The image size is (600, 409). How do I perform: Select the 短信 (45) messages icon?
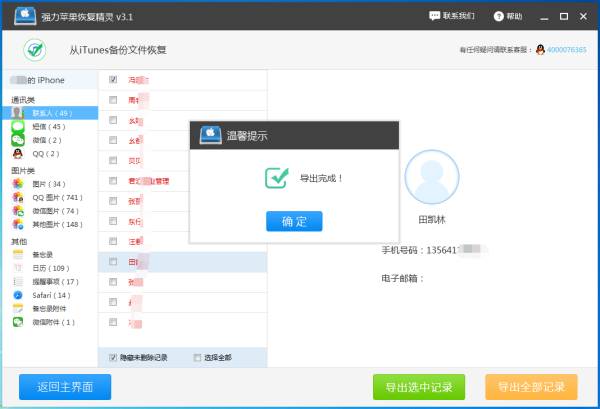coord(18,127)
